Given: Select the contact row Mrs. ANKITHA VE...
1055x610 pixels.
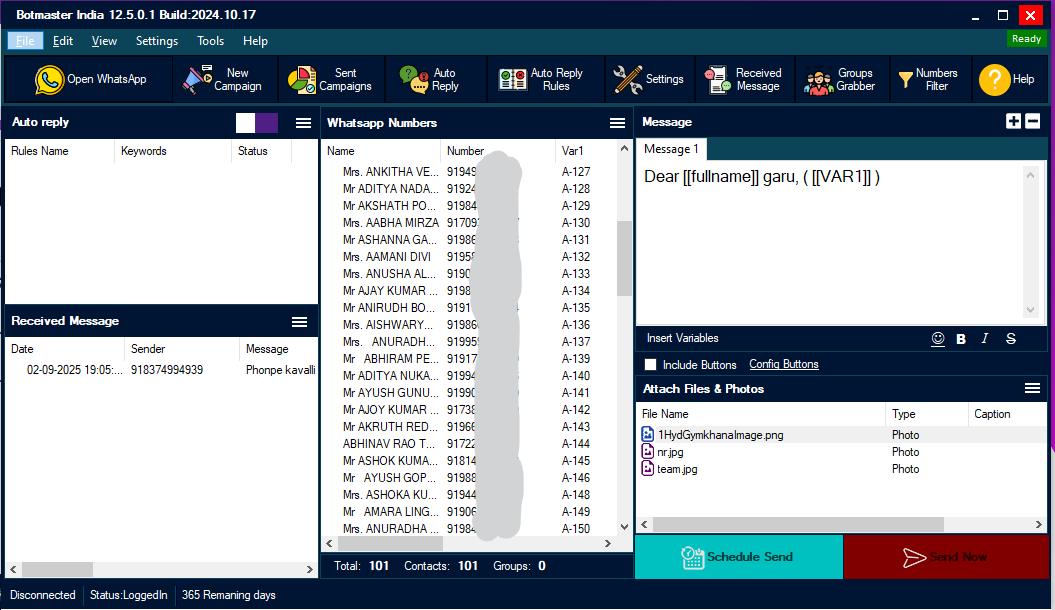Looking at the screenshot, I should point(469,171).
